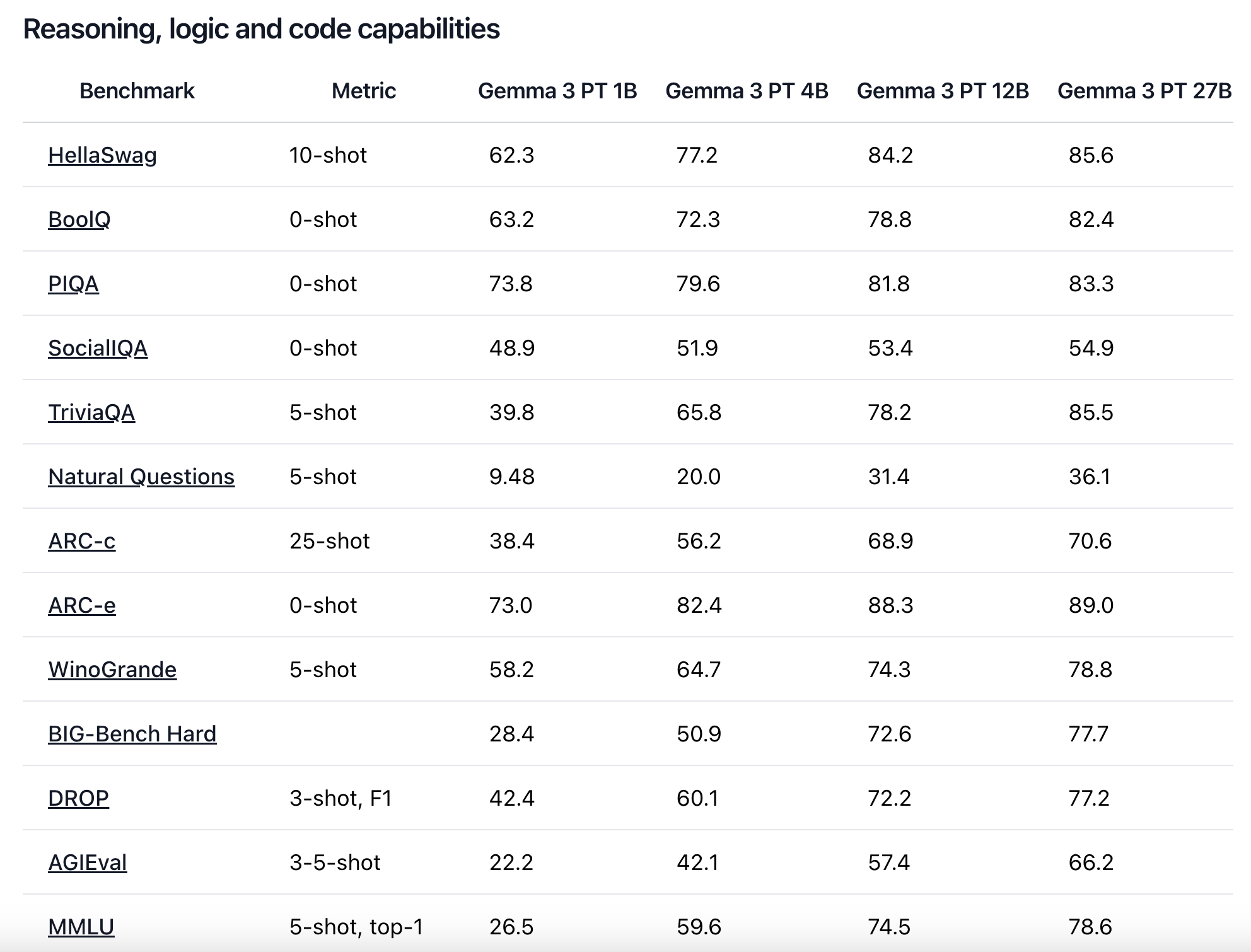The width and height of the screenshot is (1251, 952).
Task: Click the BIG-Bench Hard link
Action: click(x=132, y=734)
